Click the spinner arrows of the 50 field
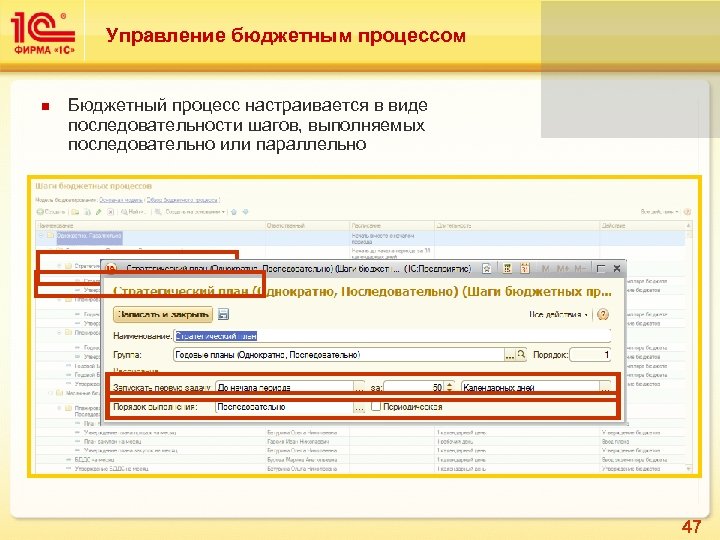This screenshot has height=540, width=720. click(450, 388)
